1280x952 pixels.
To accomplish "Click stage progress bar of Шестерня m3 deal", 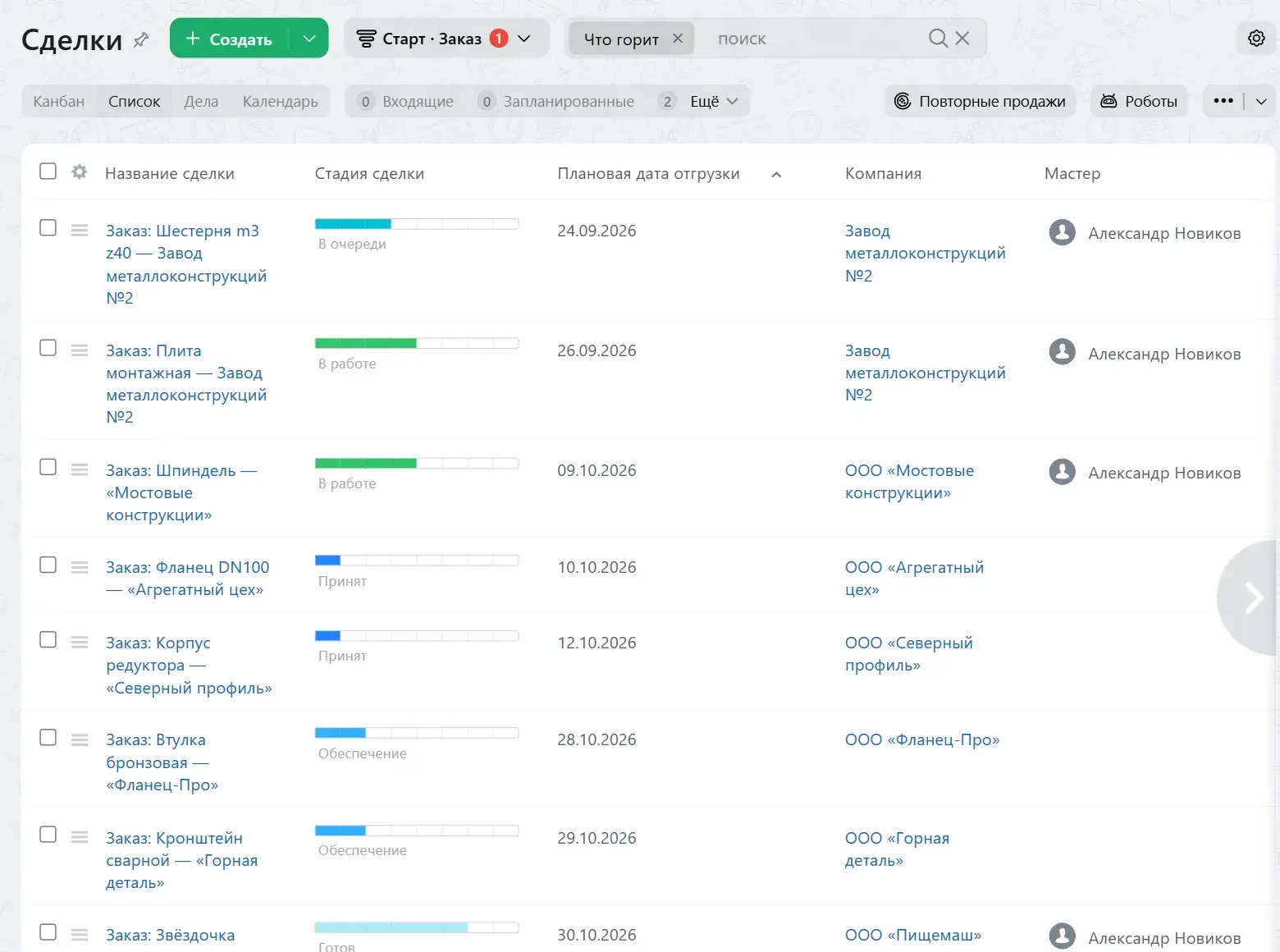I will tap(417, 224).
